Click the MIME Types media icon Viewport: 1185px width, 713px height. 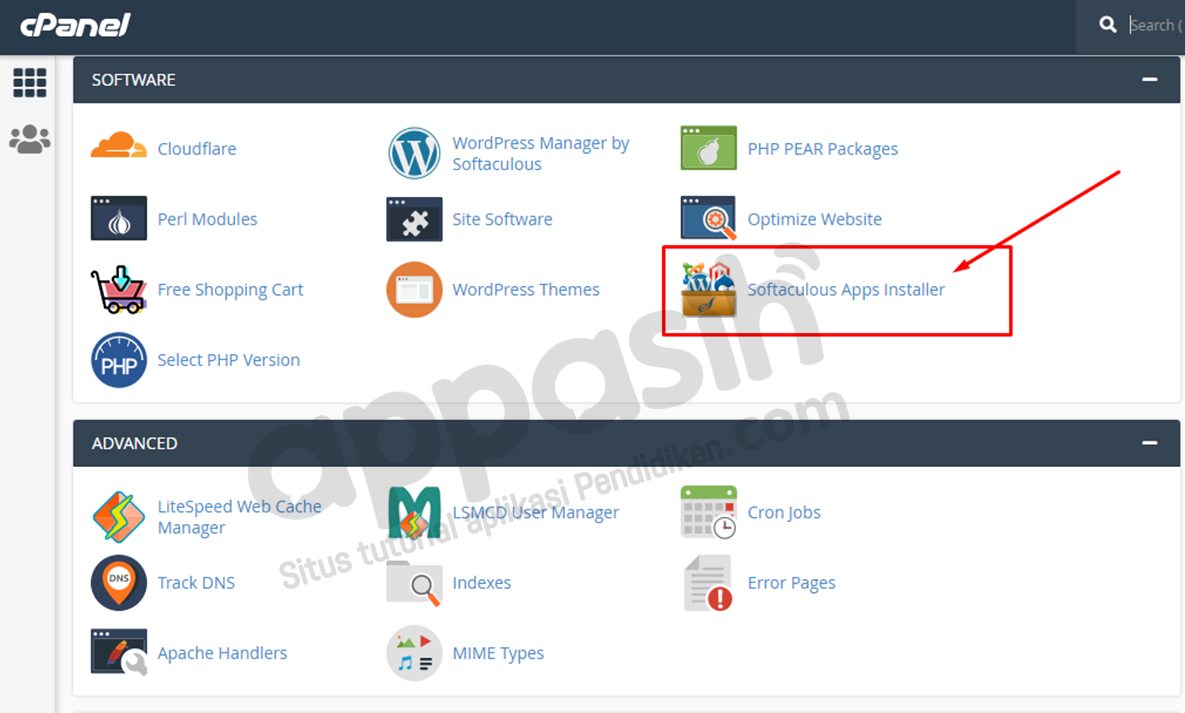coord(414,653)
